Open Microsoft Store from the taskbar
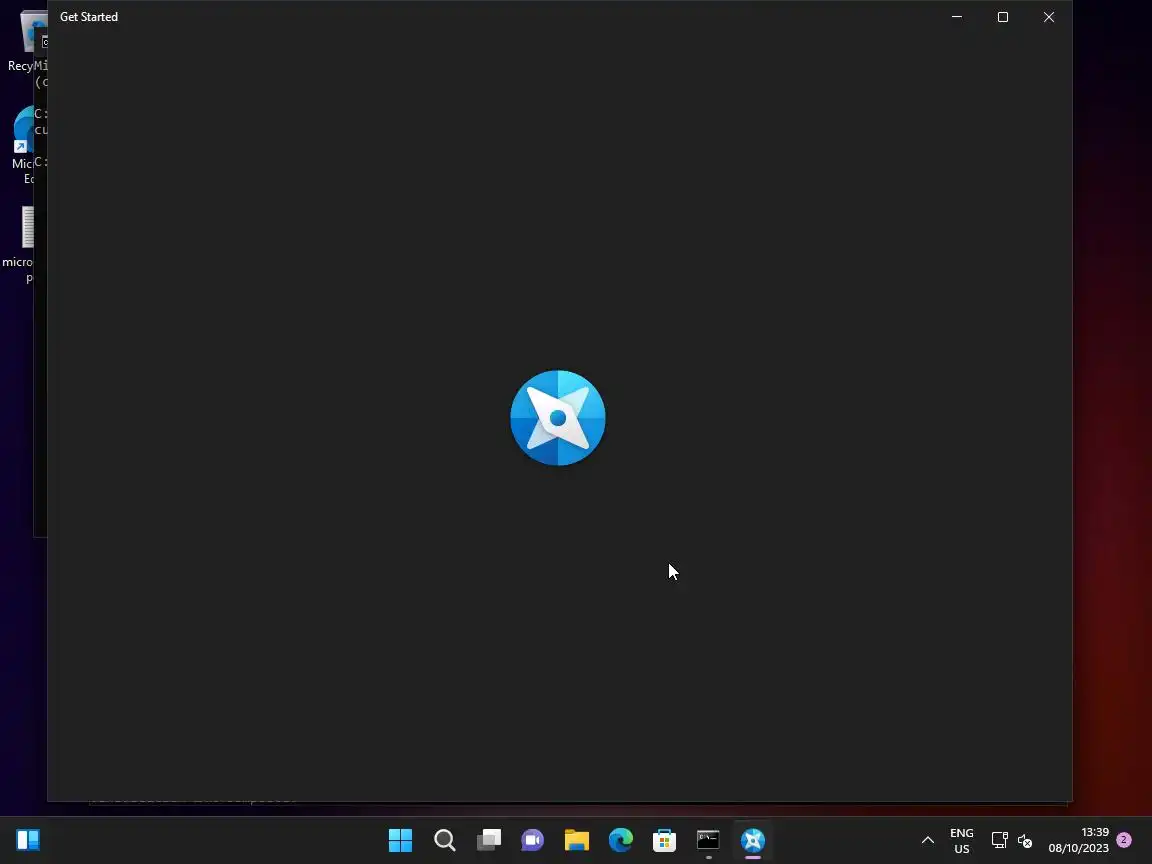1152x864 pixels. (665, 840)
